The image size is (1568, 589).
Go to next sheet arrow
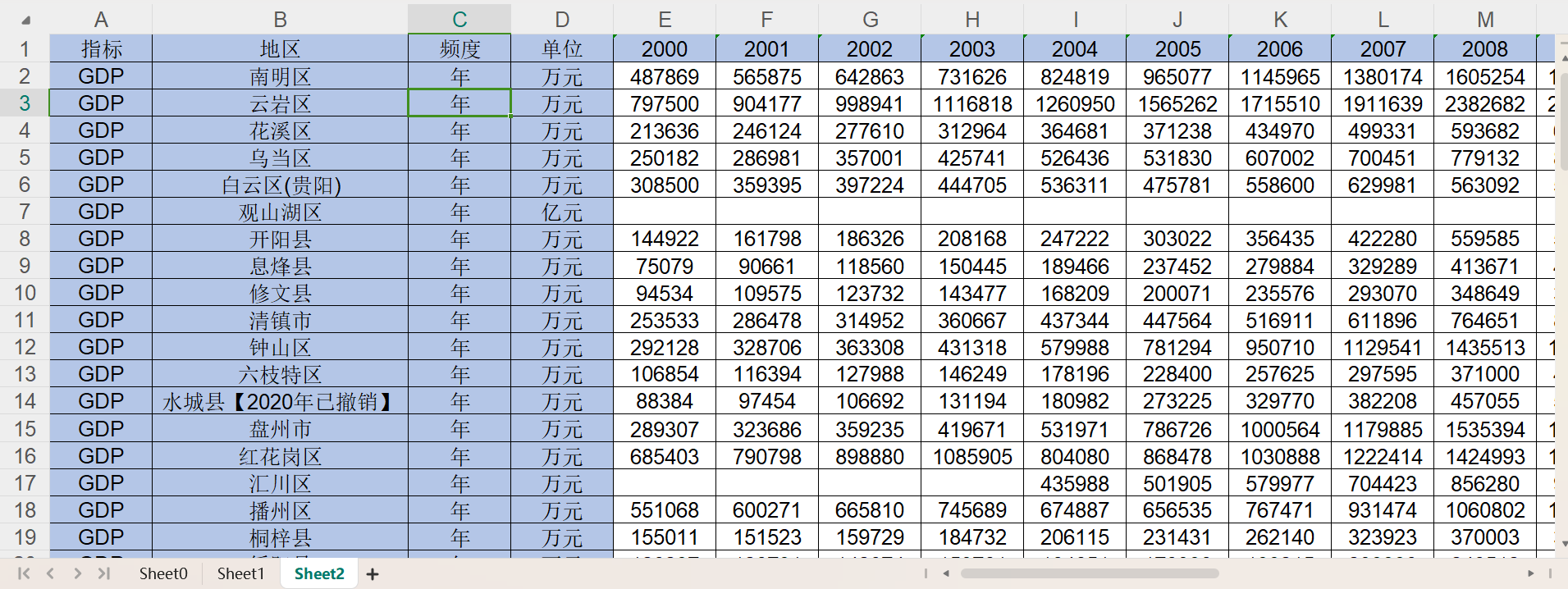(x=77, y=573)
